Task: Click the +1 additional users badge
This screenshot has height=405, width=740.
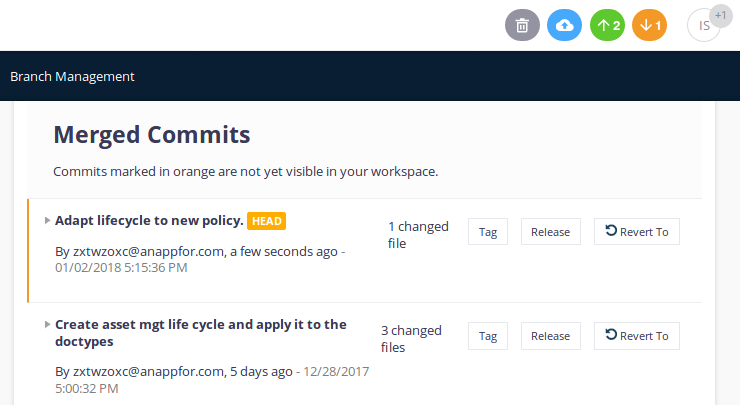Action: (721, 16)
